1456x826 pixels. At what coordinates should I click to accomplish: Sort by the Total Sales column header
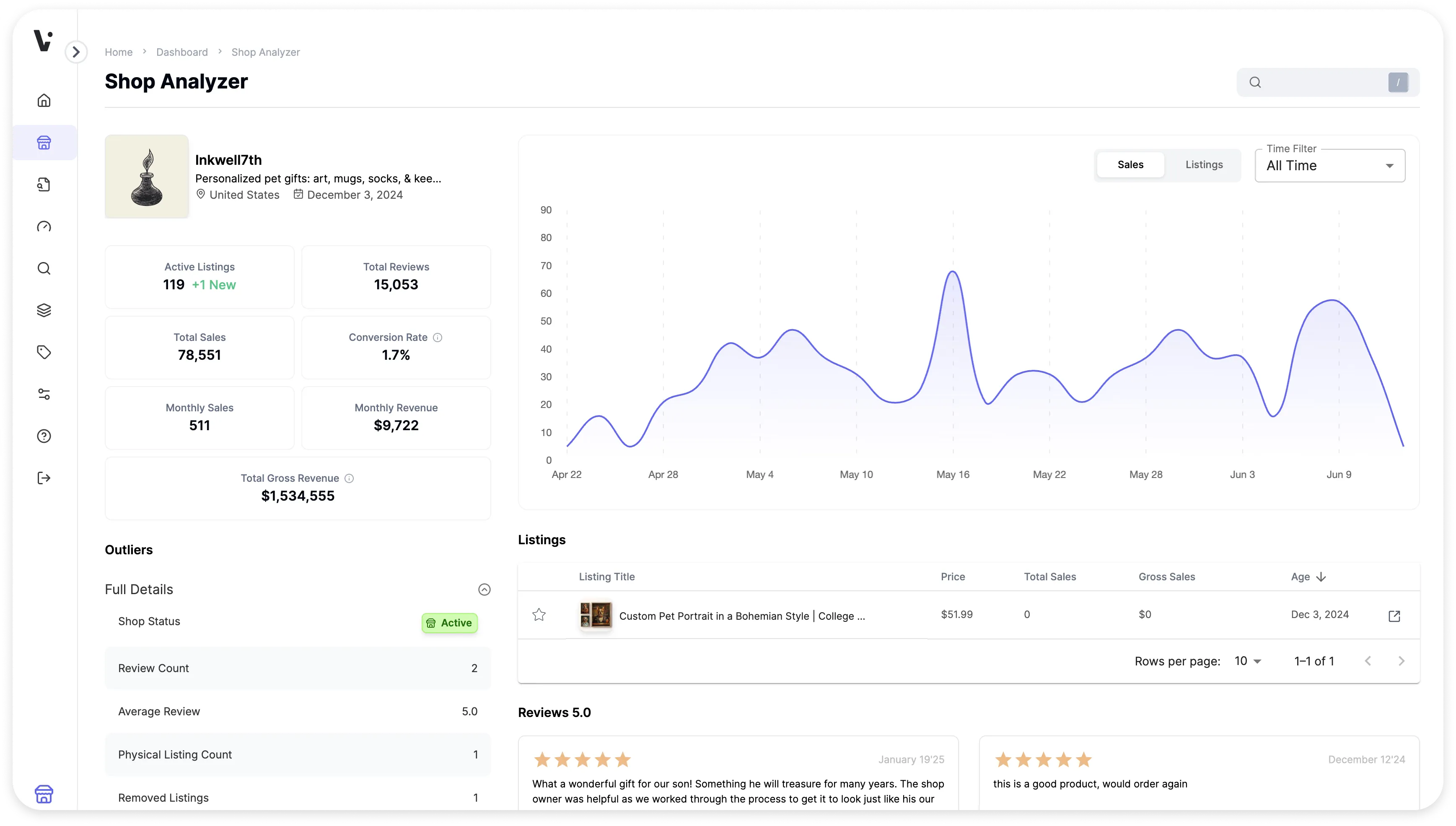tap(1050, 577)
